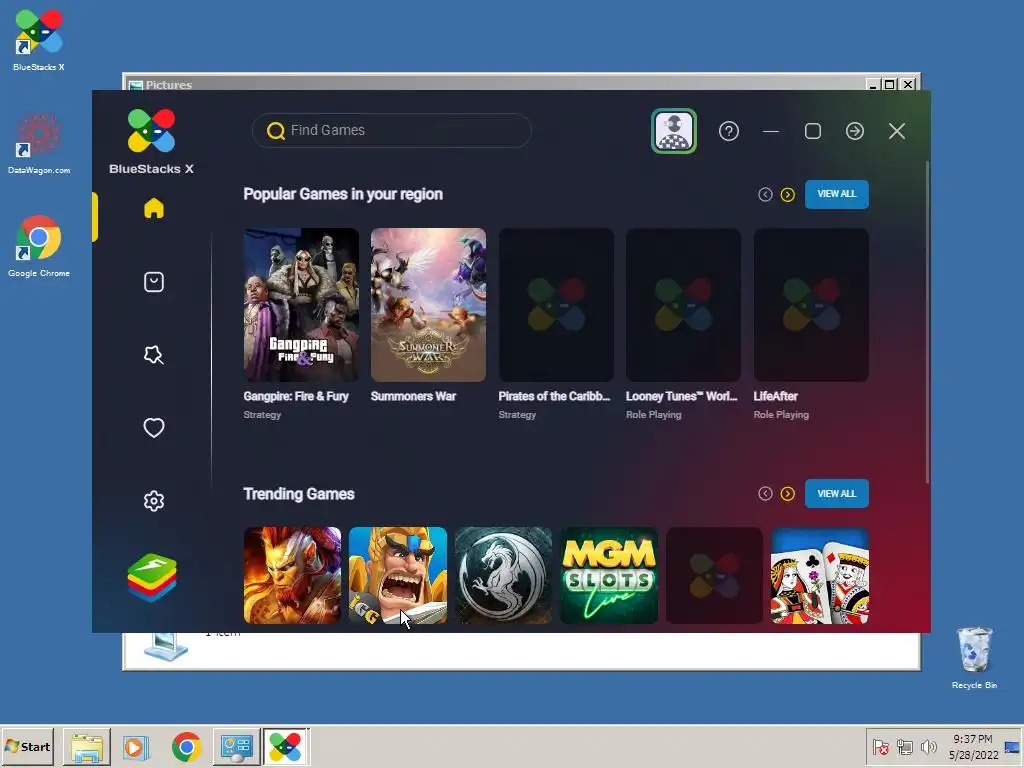Viewport: 1024px width, 768px height.
Task: Click the BlueStacks X taskbar button
Action: point(286,746)
